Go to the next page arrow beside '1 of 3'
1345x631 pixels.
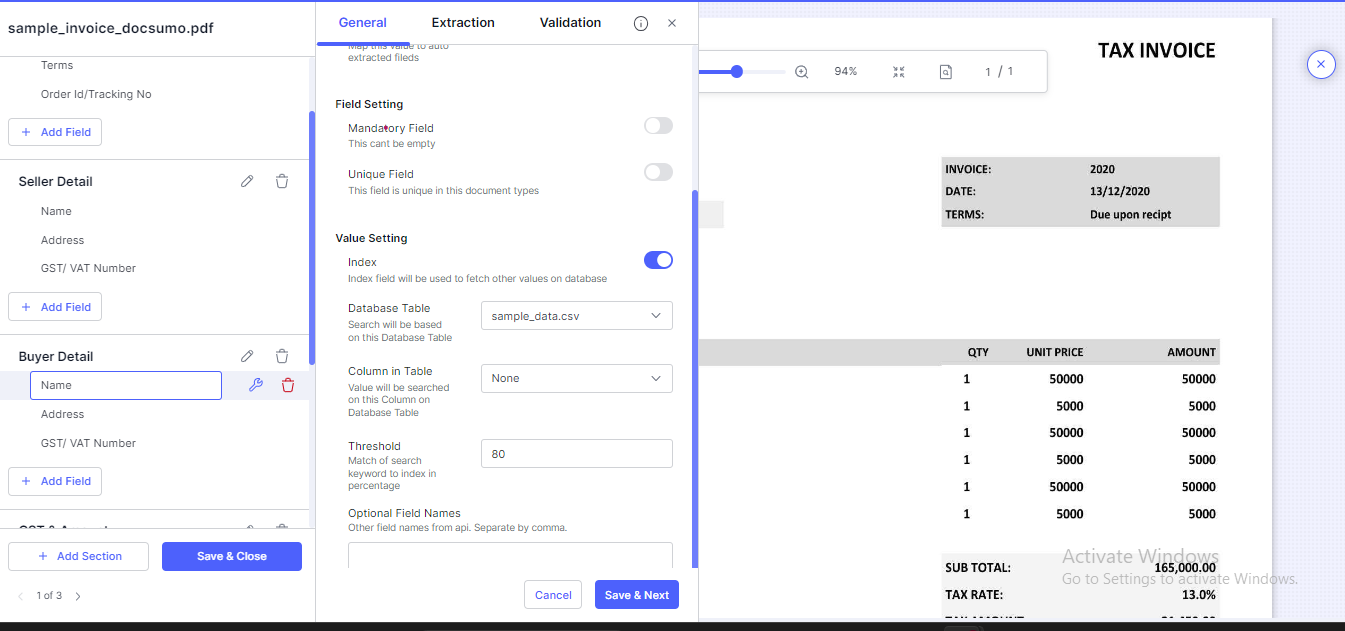click(x=78, y=596)
